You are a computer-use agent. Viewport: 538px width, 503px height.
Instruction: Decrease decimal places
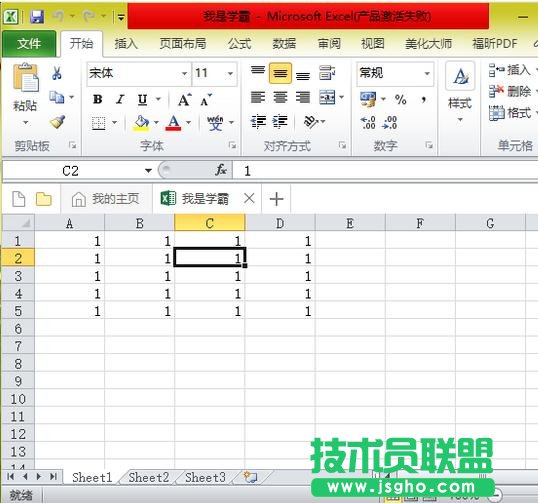click(390, 122)
